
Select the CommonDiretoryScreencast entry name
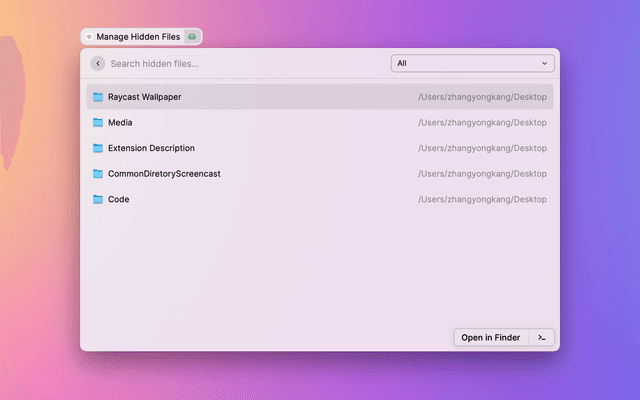coord(164,174)
